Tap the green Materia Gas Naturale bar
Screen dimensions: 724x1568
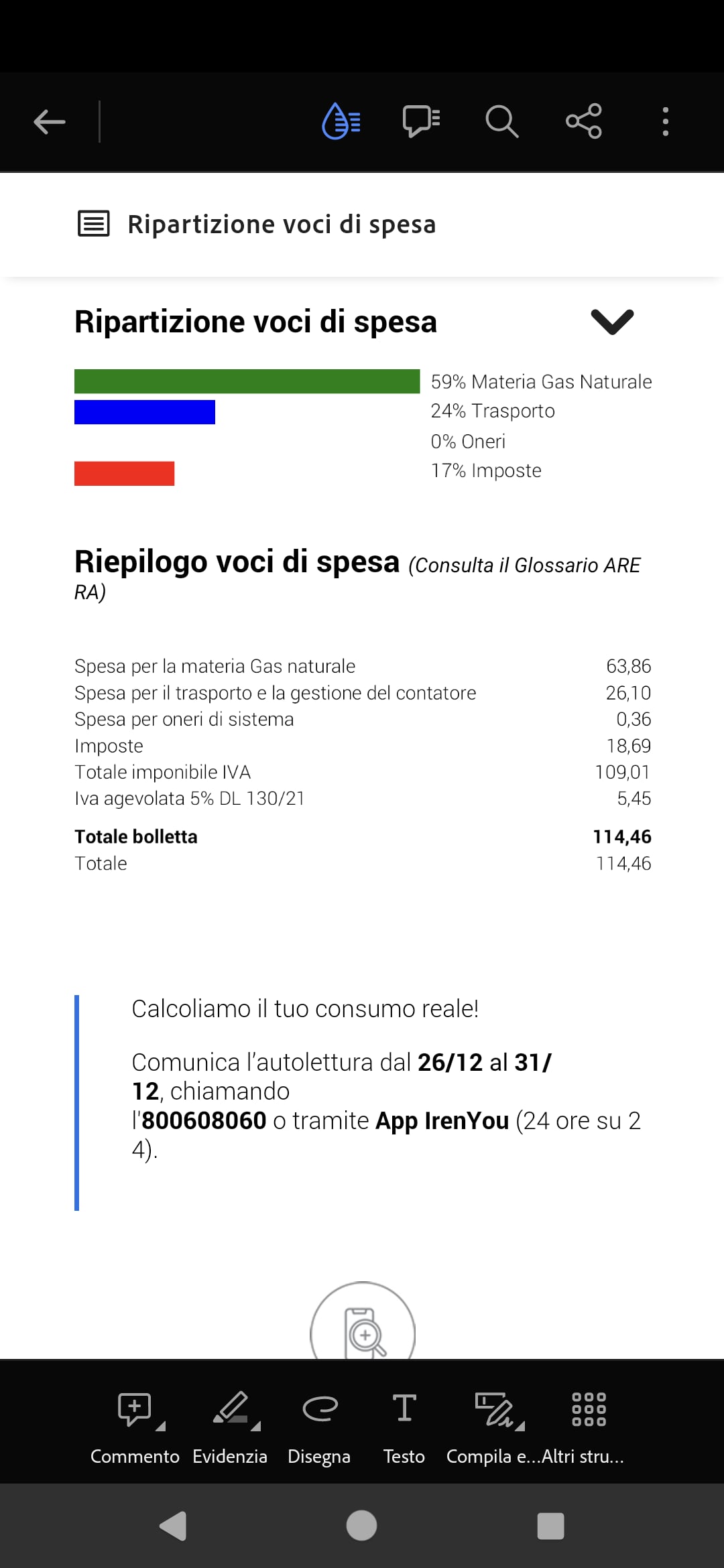click(247, 381)
